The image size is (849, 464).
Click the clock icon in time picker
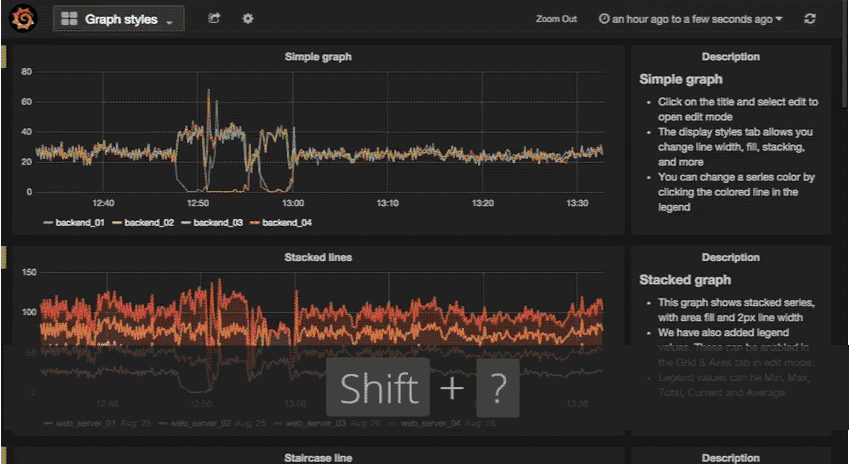click(x=603, y=19)
